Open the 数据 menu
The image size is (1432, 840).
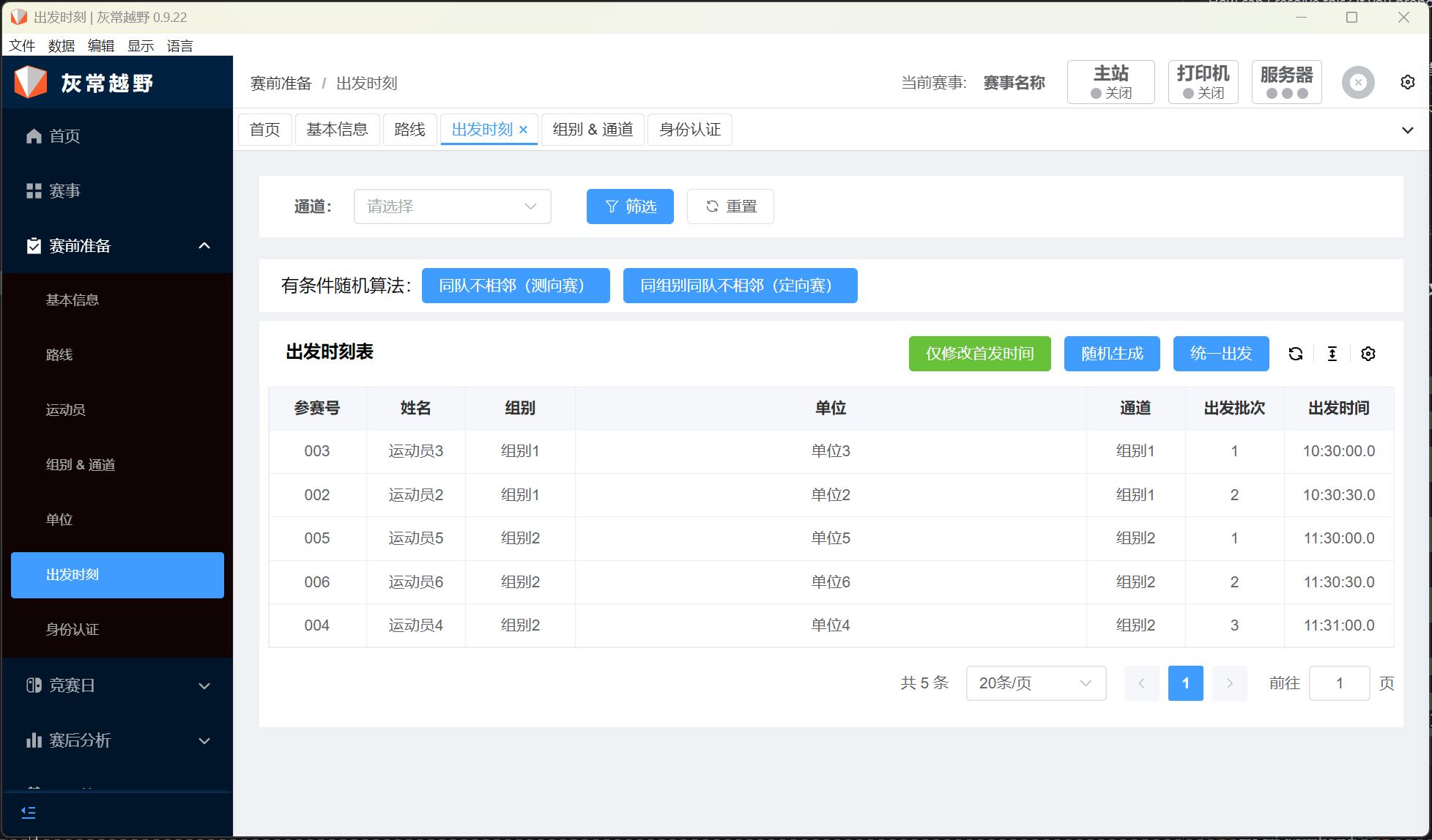coord(61,45)
